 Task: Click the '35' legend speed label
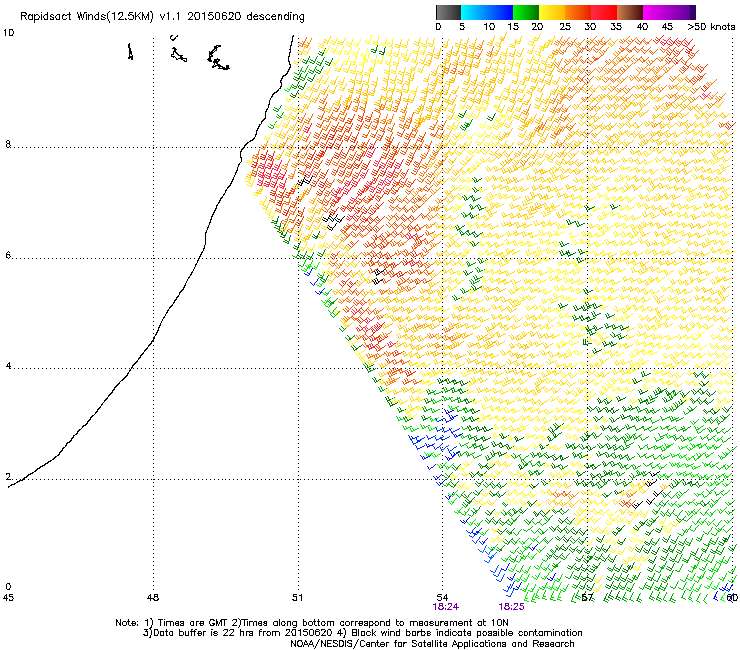tap(616, 27)
